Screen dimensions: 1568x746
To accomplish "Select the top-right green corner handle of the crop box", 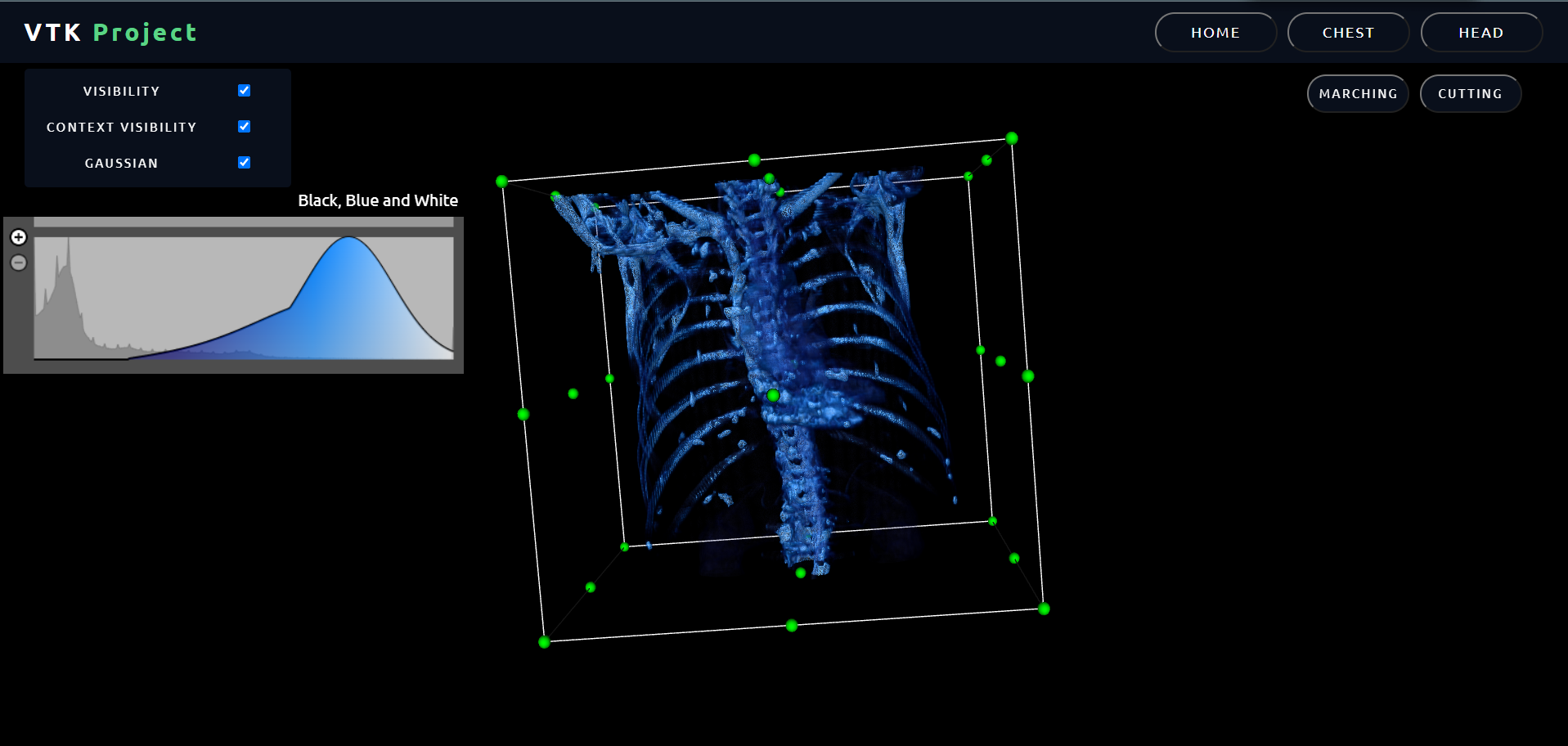I will click(x=1012, y=139).
